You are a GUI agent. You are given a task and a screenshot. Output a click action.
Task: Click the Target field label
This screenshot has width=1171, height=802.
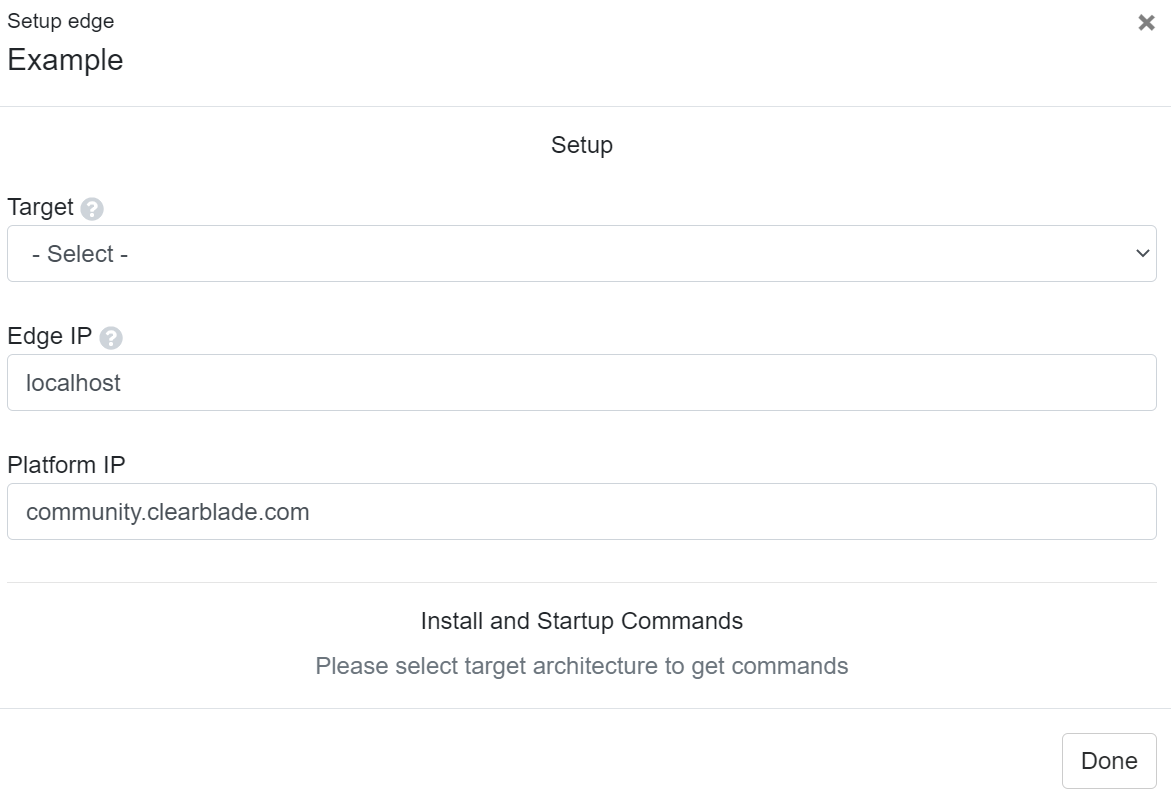[x=40, y=207]
